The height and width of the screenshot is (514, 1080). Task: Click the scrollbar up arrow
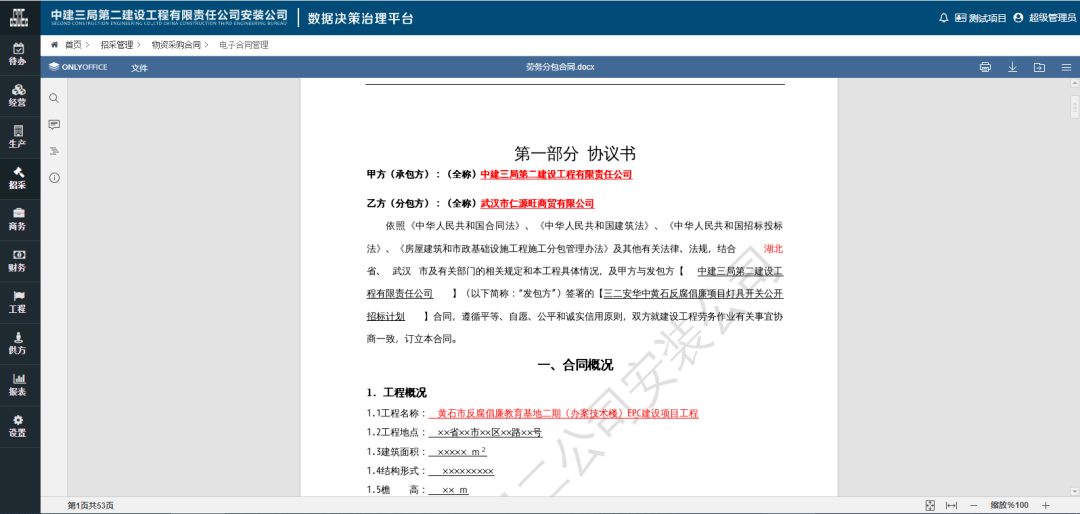coord(1074,83)
